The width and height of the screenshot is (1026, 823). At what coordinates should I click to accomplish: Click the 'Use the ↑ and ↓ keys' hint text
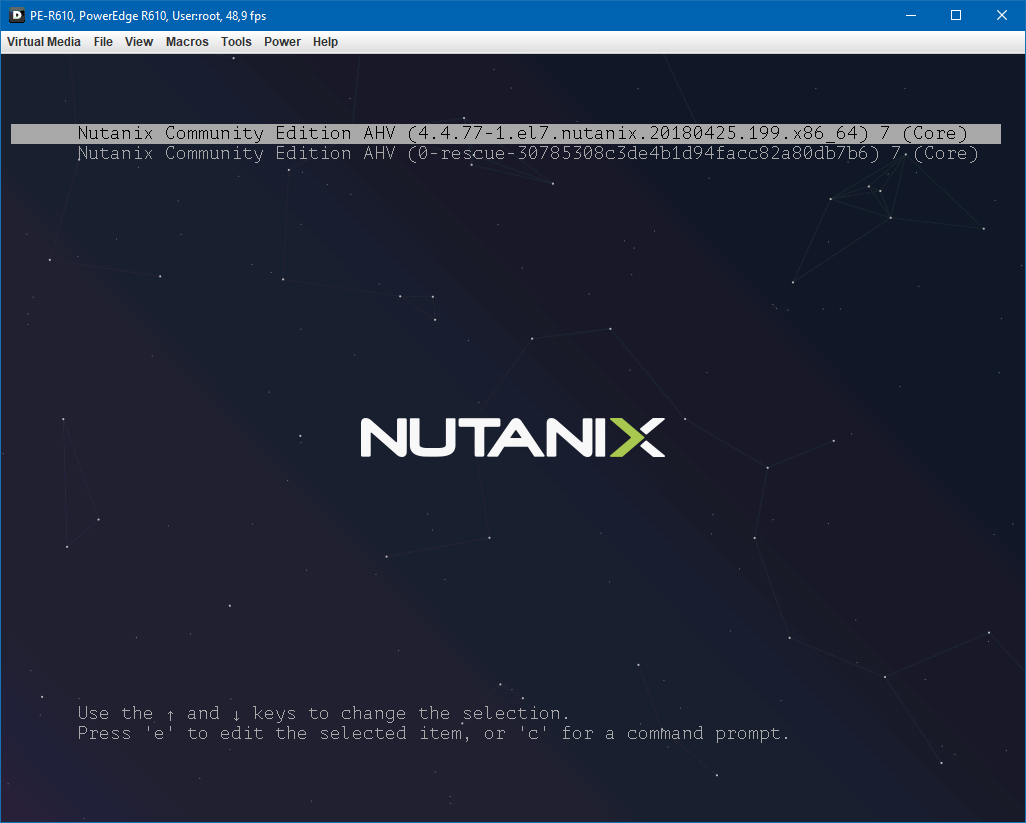[x=323, y=713]
